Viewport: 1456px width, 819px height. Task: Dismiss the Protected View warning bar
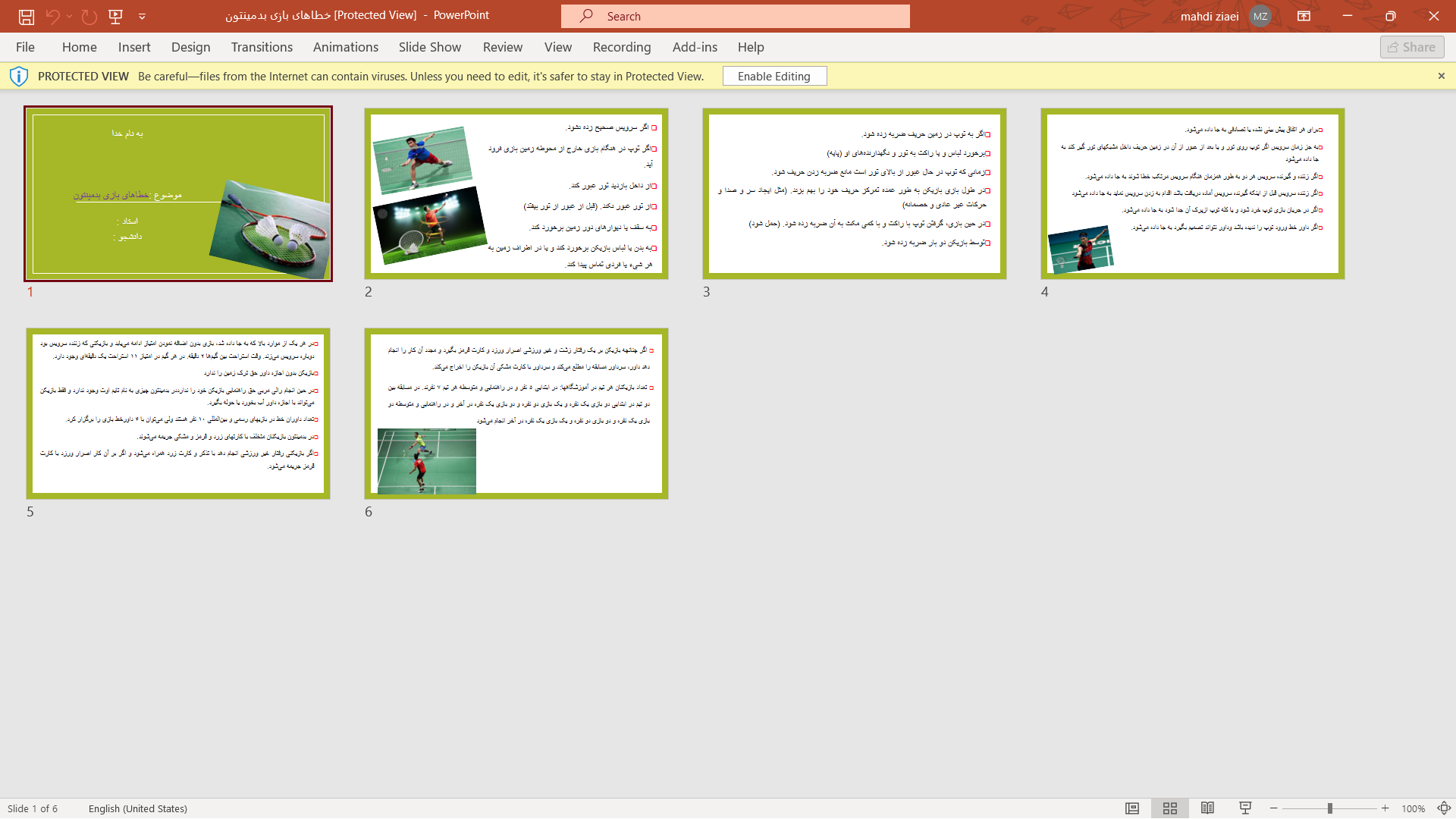point(1441,76)
